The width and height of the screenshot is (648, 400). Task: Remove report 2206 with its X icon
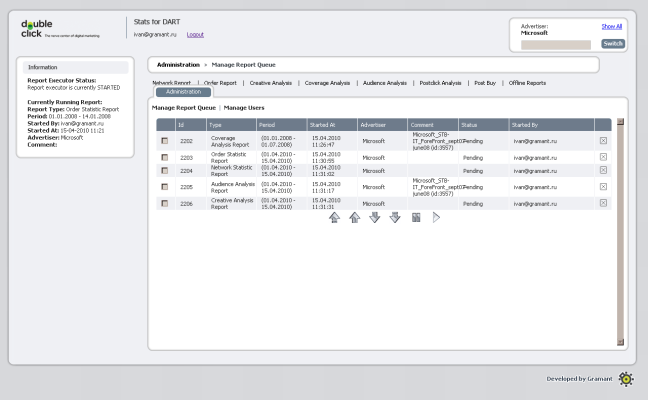click(603, 203)
